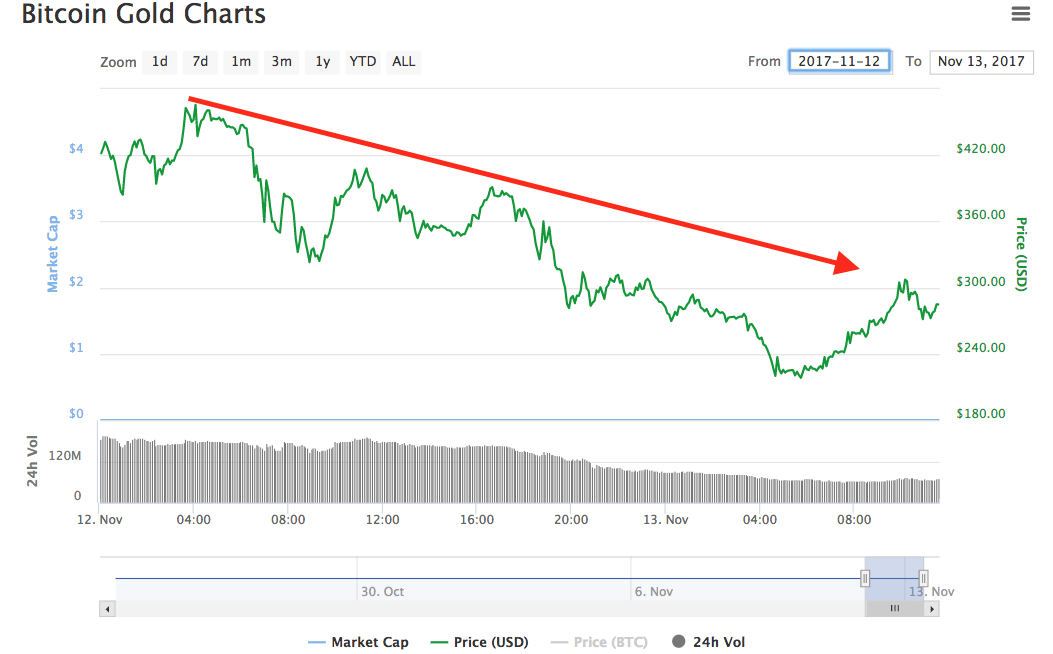Set zoom to 7d

(x=200, y=62)
